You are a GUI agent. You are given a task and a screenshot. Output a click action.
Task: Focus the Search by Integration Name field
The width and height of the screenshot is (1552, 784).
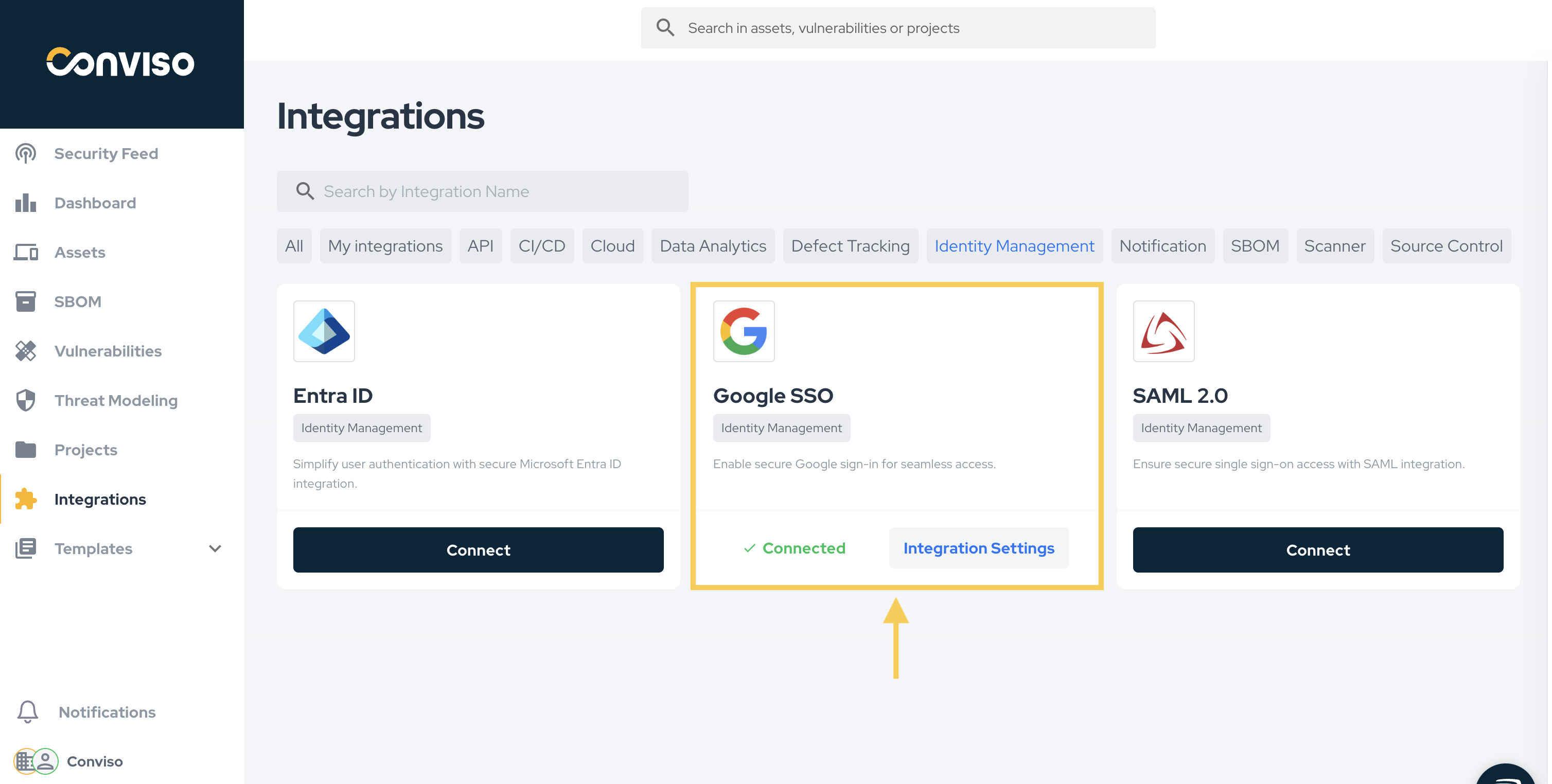482,191
